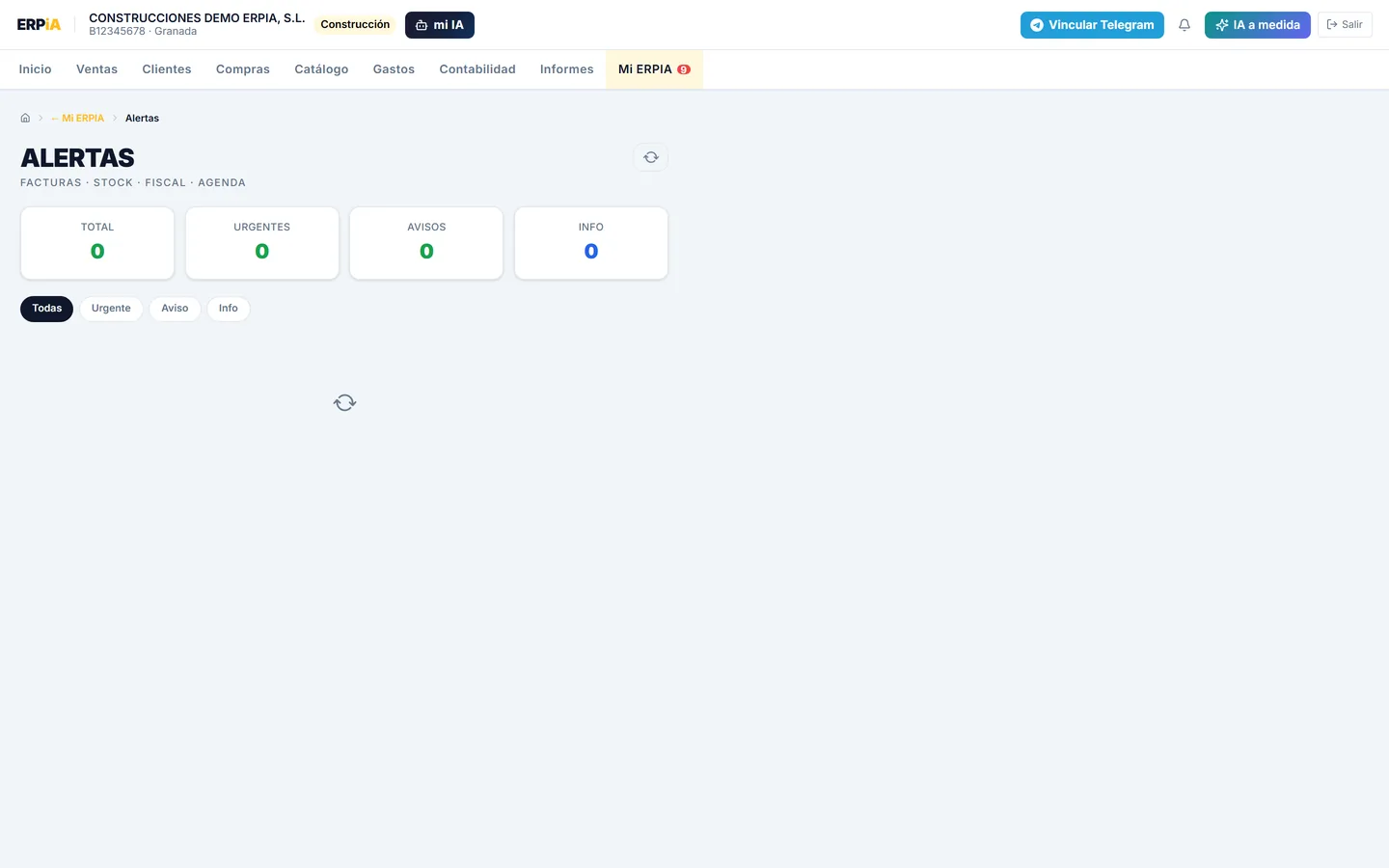Open the mi IA assistant

click(x=440, y=25)
